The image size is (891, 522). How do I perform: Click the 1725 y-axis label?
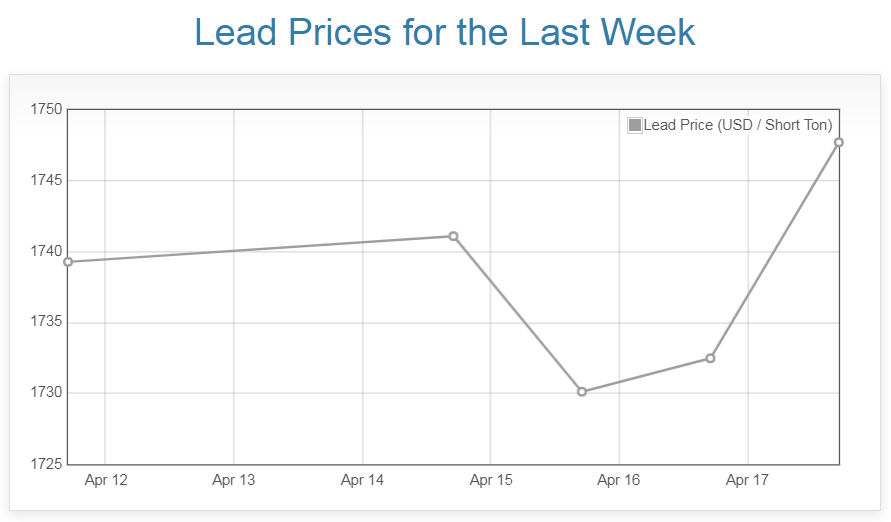45,464
